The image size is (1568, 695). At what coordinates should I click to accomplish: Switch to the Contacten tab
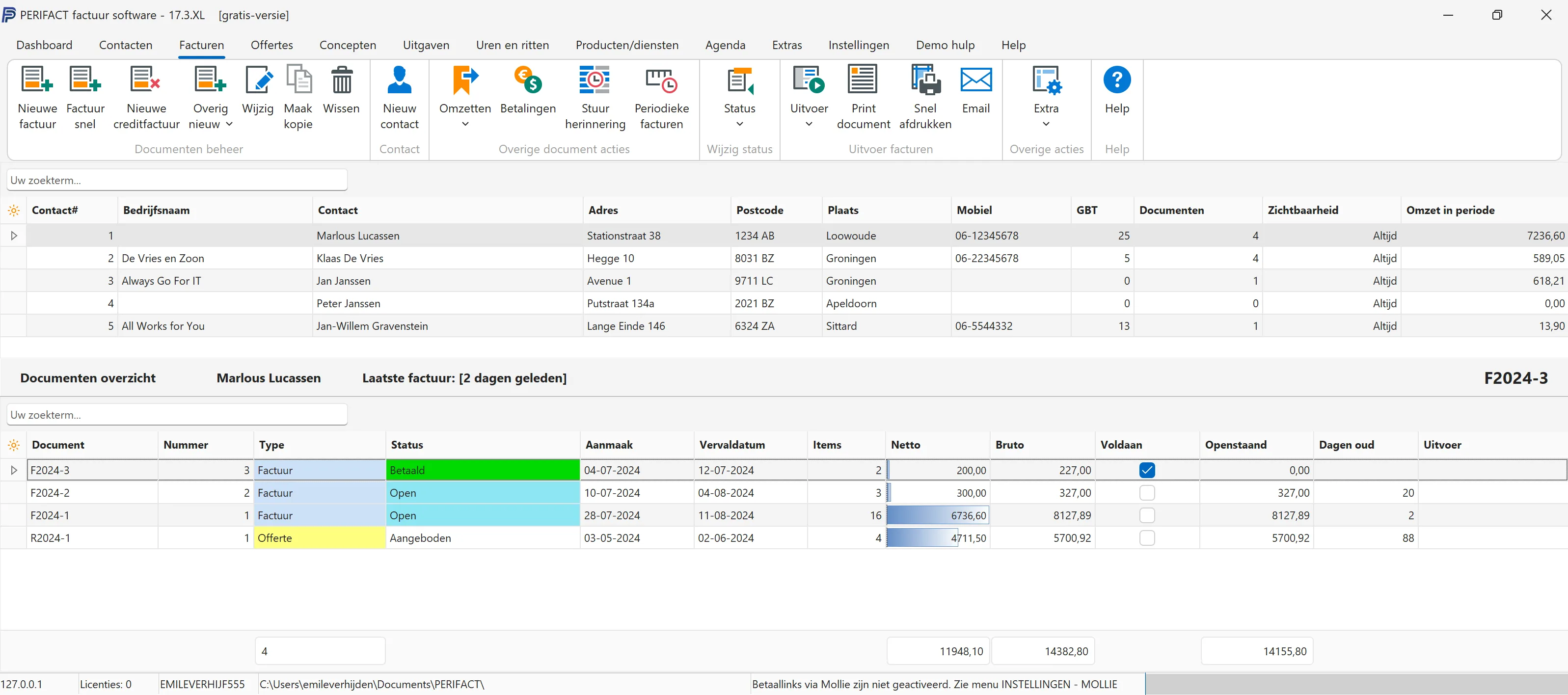click(x=125, y=45)
